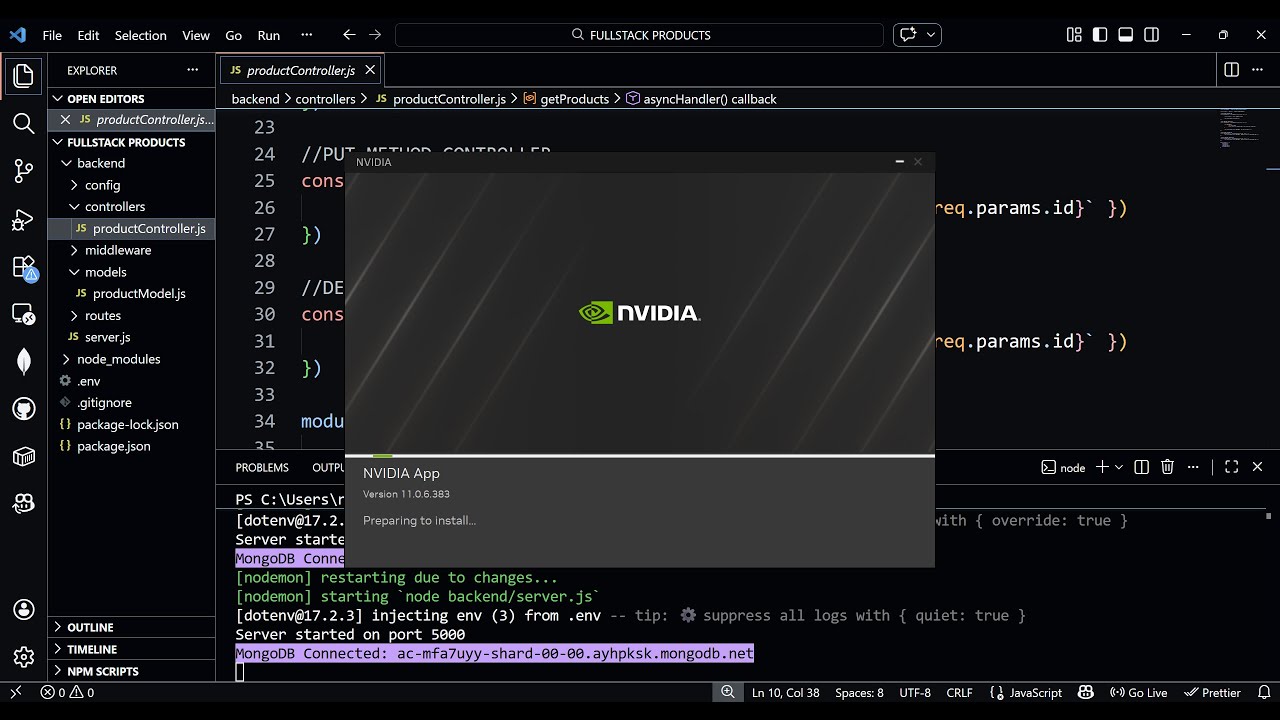Screen dimensions: 1280x720
Task: Change UTF-8 file encoding
Action: (x=915, y=692)
